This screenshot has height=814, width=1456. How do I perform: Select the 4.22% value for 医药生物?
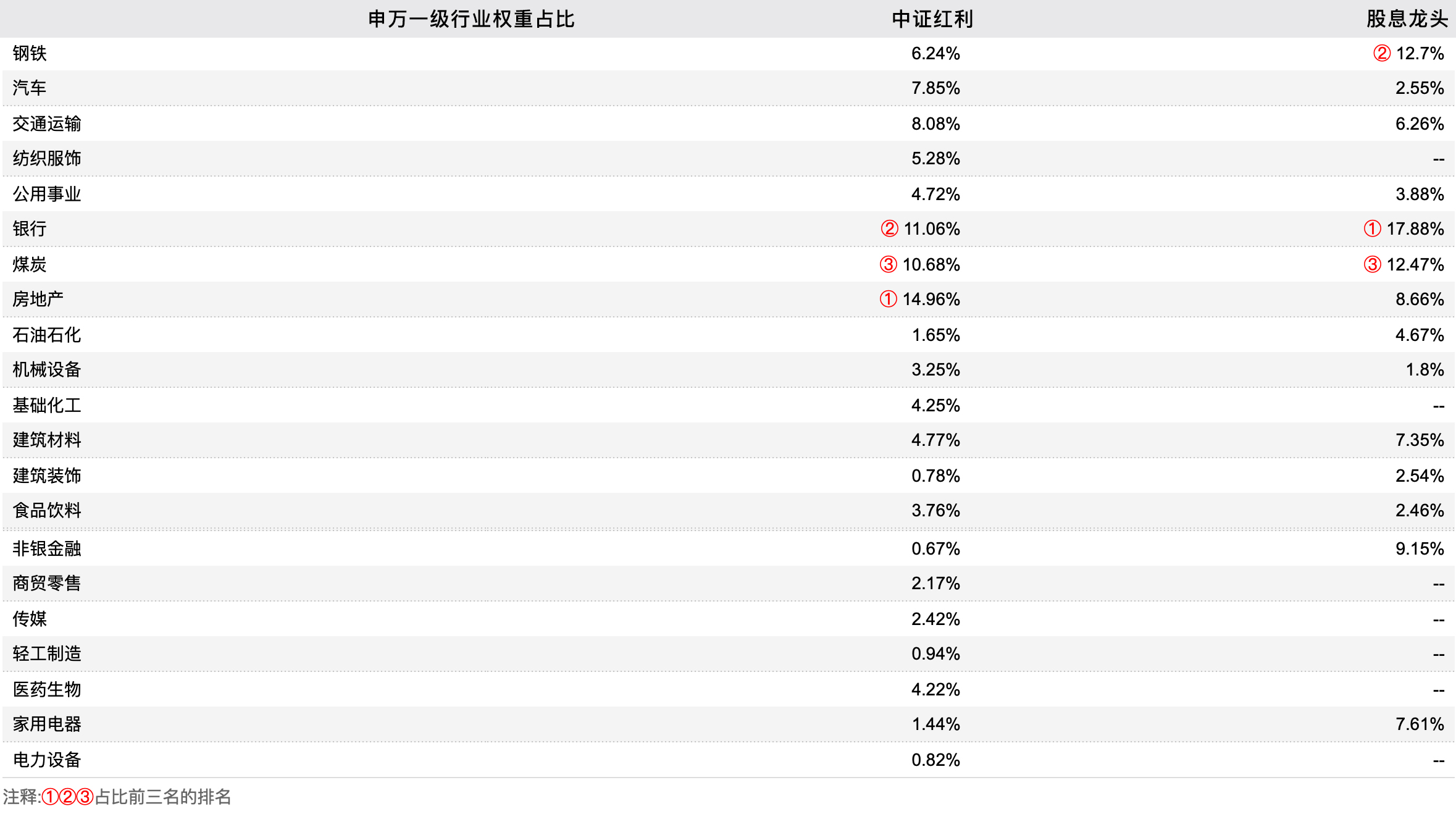click(935, 690)
